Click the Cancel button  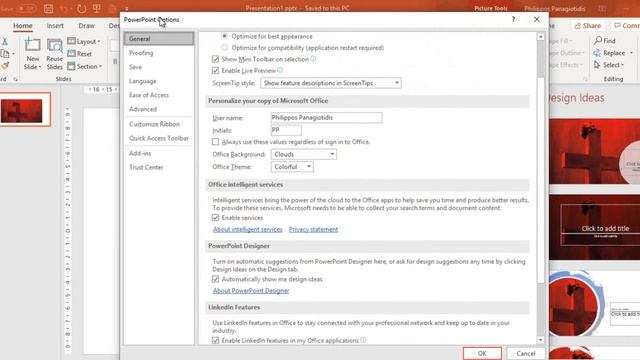pyautogui.click(x=526, y=353)
